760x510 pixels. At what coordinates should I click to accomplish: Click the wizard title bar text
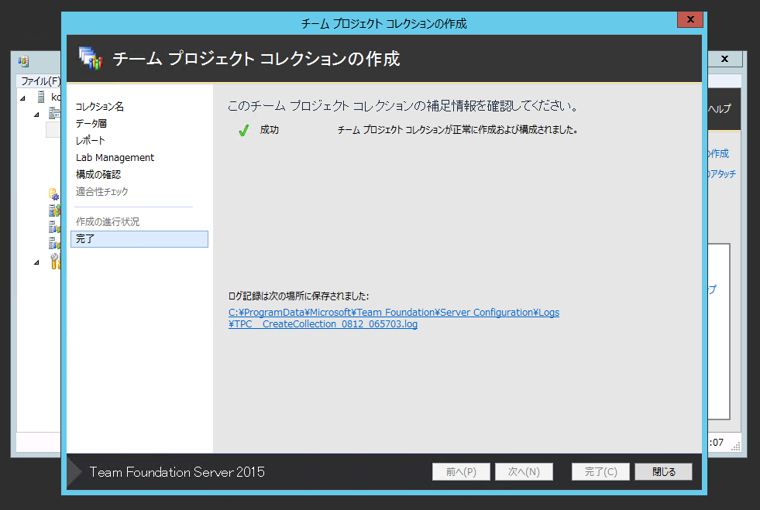point(384,23)
